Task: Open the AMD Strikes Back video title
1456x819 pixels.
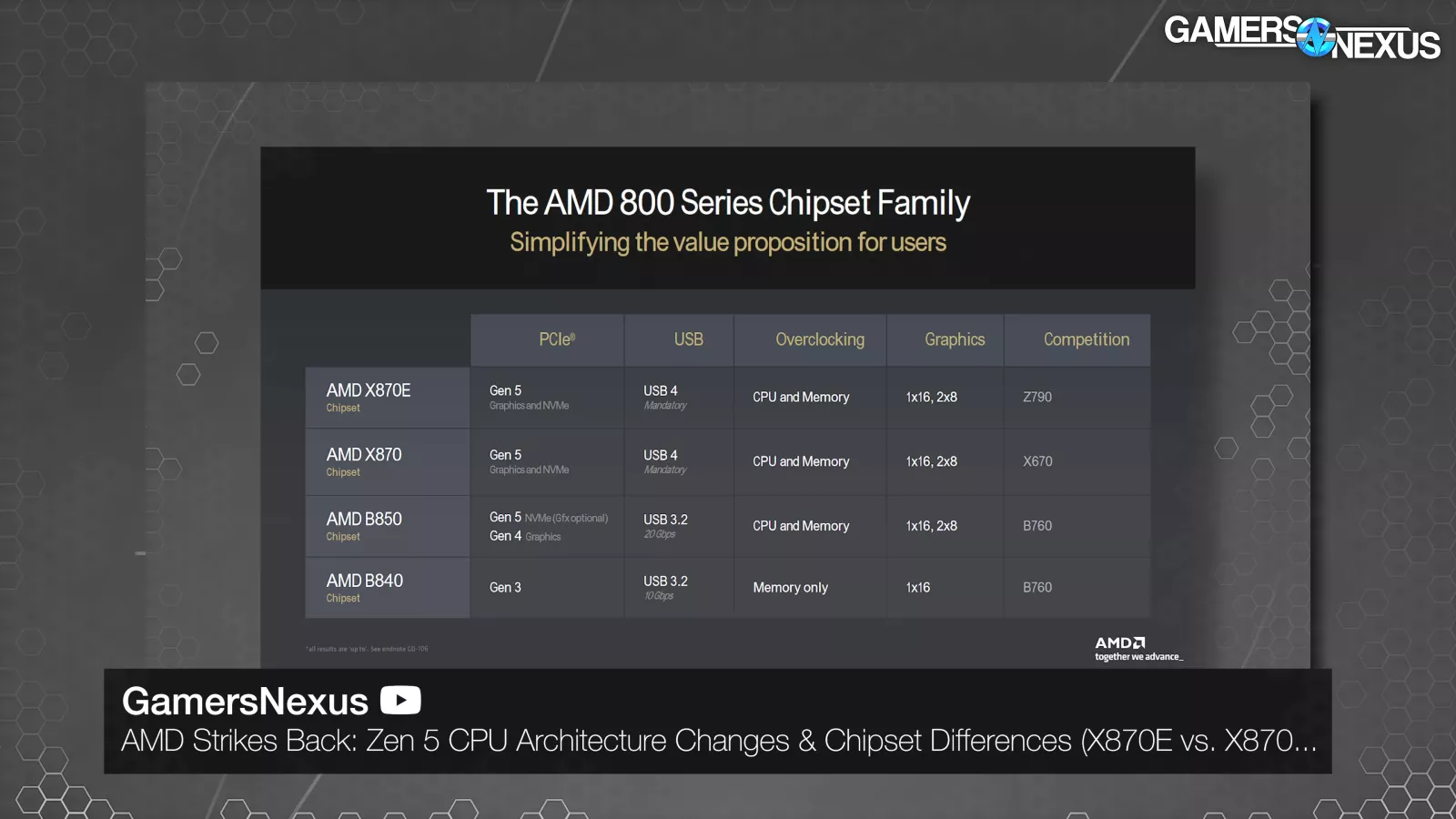Action: (719, 741)
